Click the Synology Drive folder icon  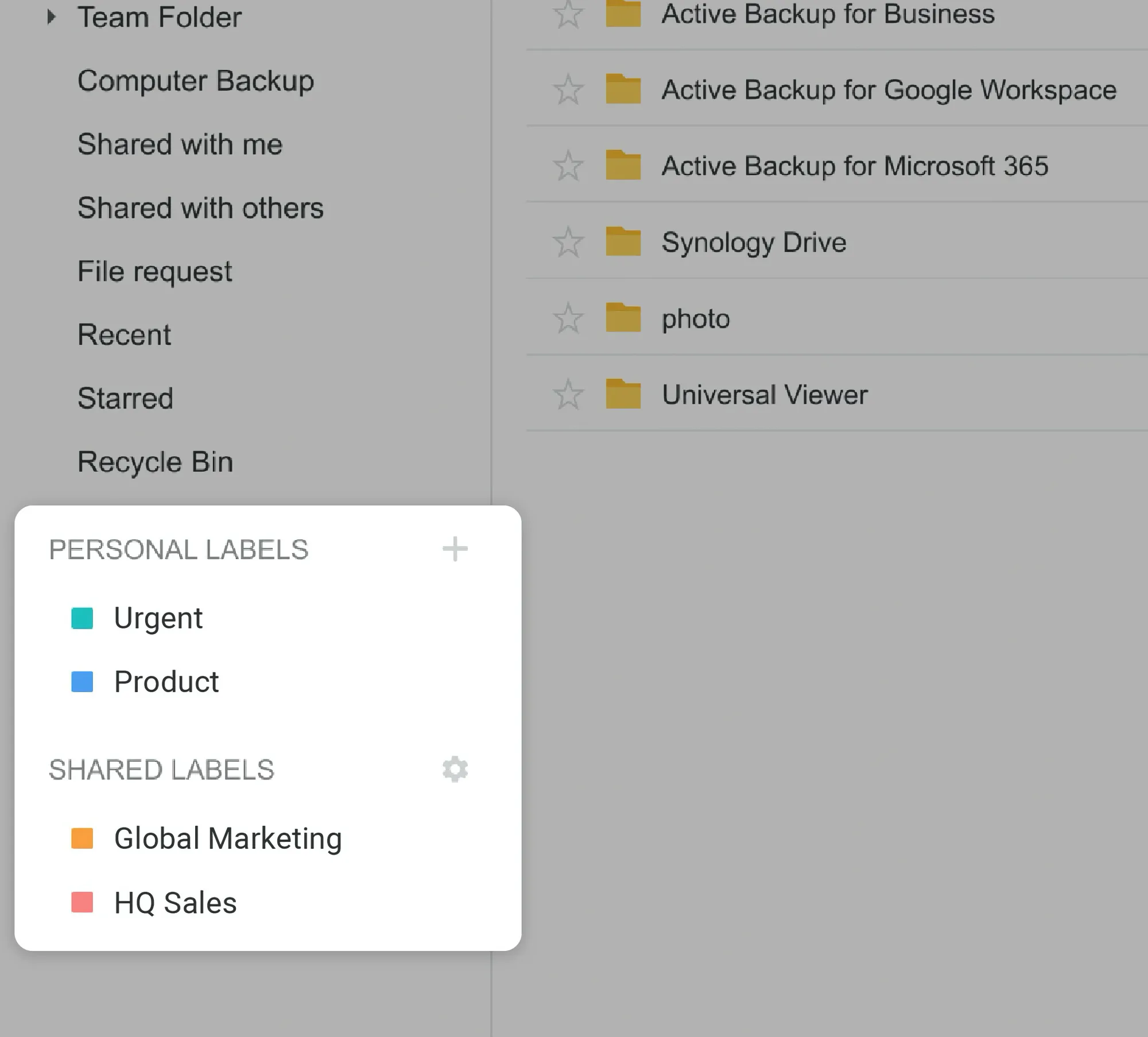click(623, 242)
